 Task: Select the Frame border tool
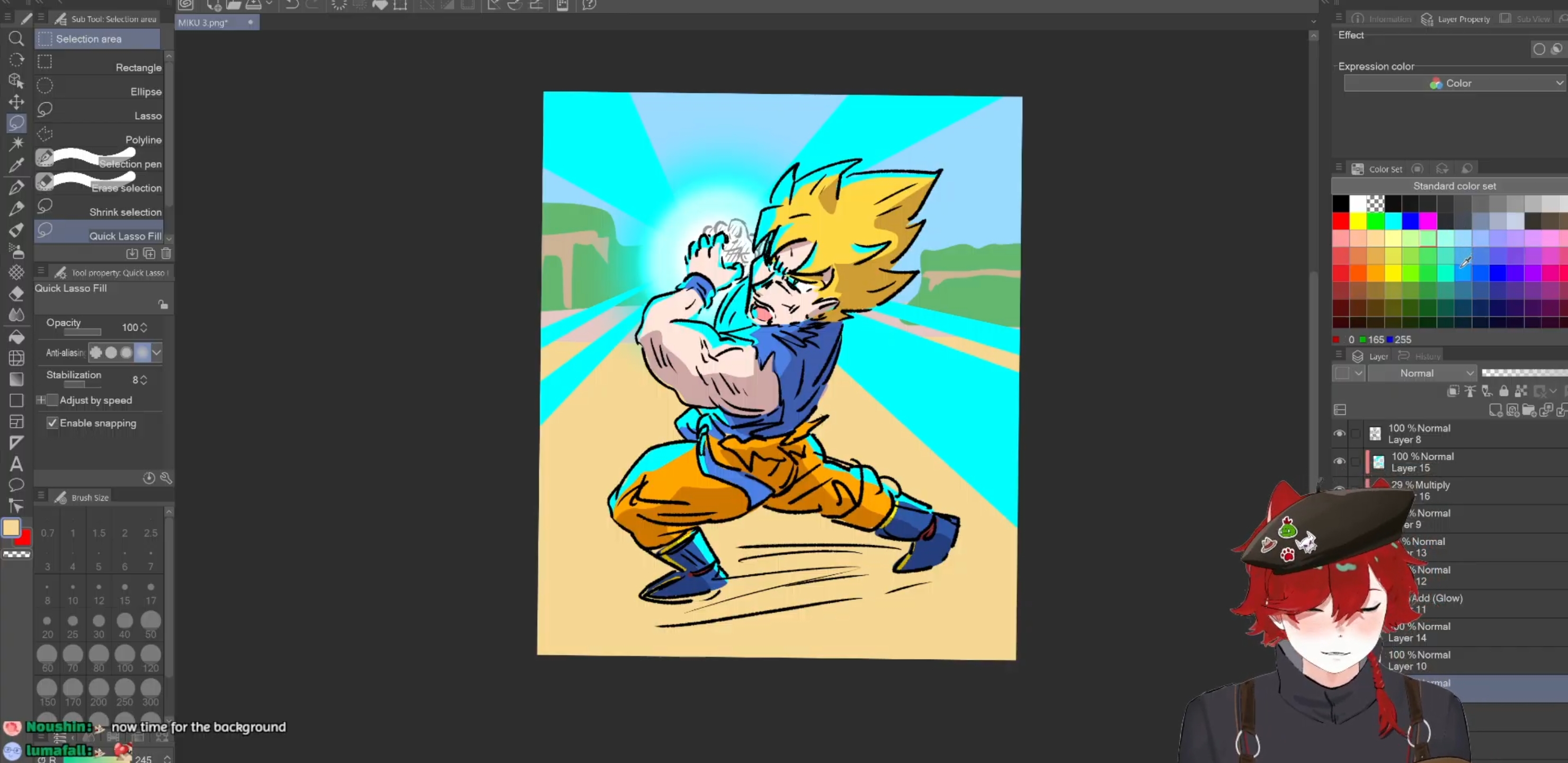pos(16,421)
